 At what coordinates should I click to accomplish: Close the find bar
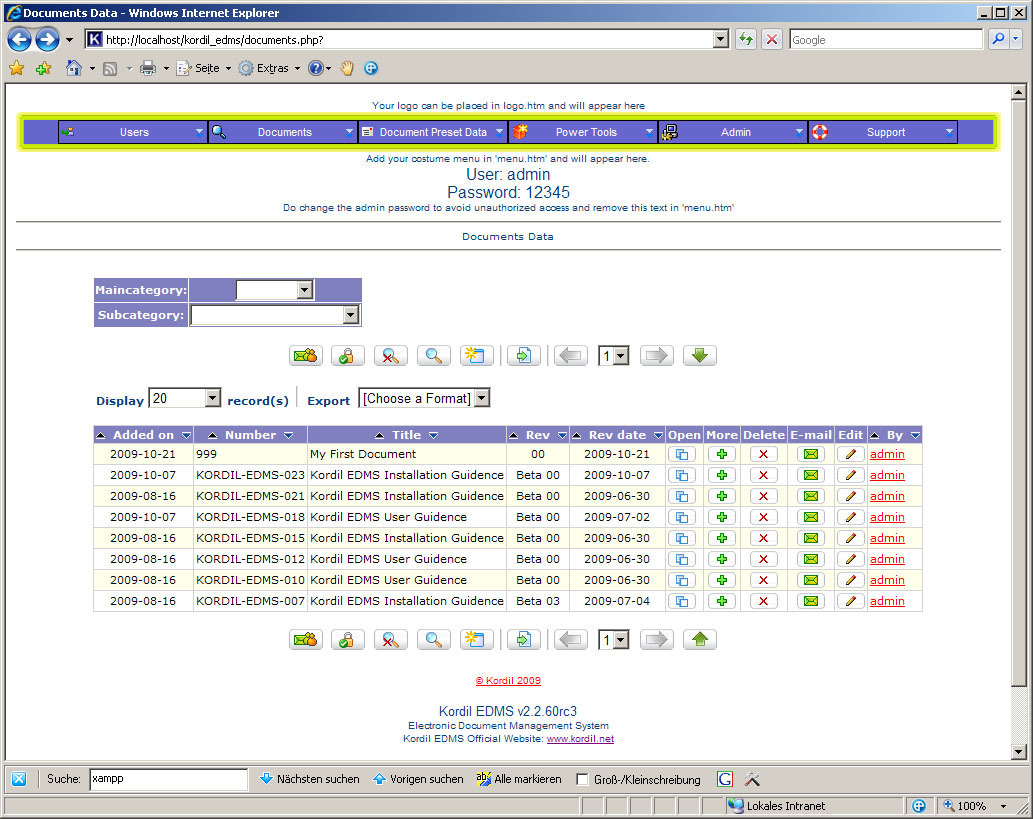pyautogui.click(x=19, y=779)
